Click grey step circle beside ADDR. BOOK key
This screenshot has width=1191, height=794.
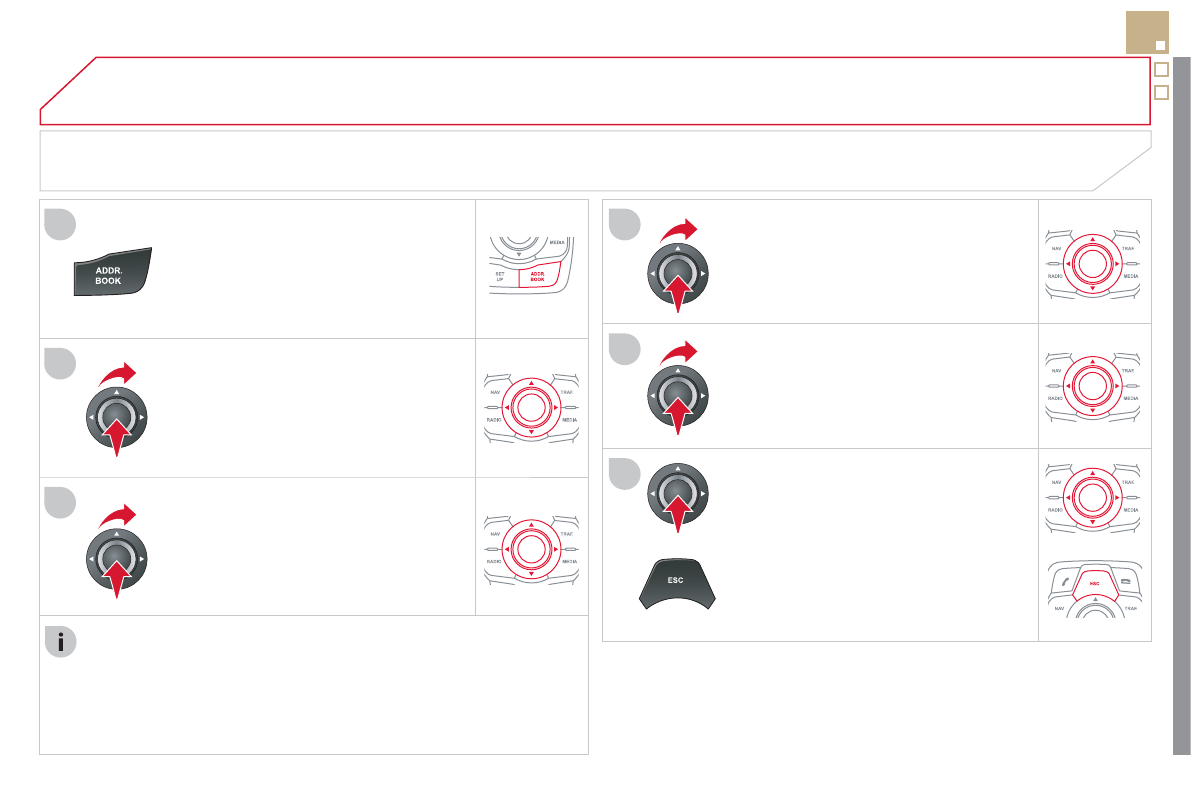(x=60, y=224)
